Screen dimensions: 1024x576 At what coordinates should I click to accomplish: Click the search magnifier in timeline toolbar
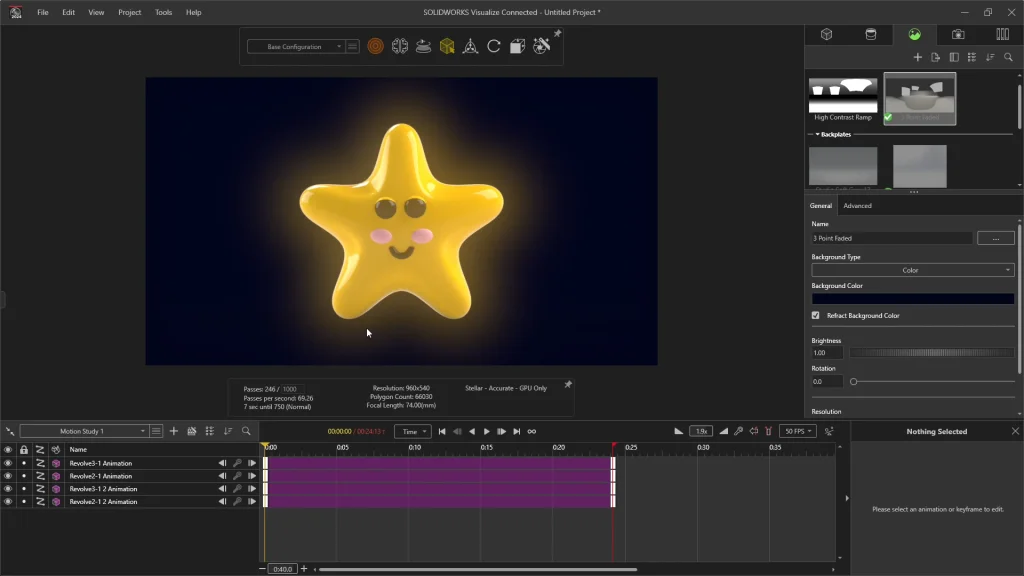coord(246,431)
